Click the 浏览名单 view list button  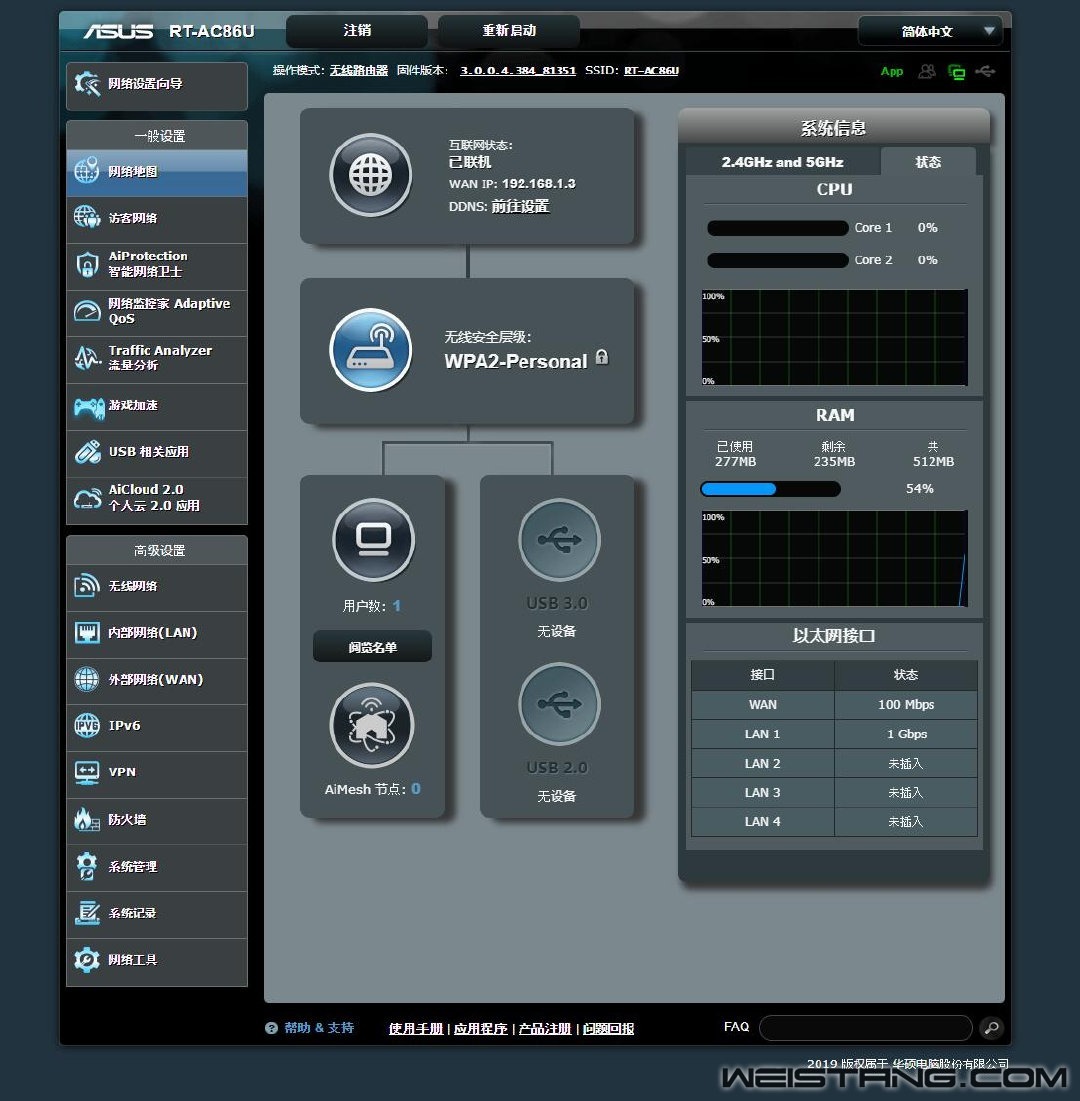372,647
